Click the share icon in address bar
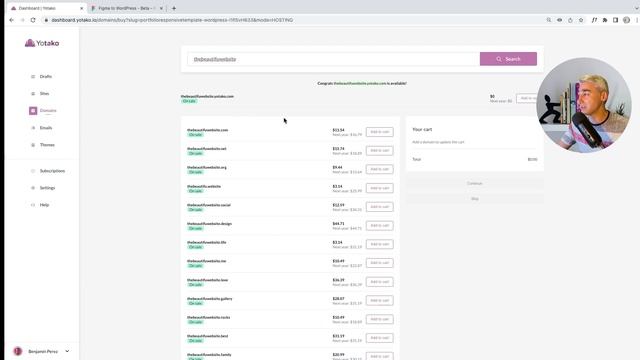Image resolution: width=640 pixels, height=360 pixels. (570, 20)
